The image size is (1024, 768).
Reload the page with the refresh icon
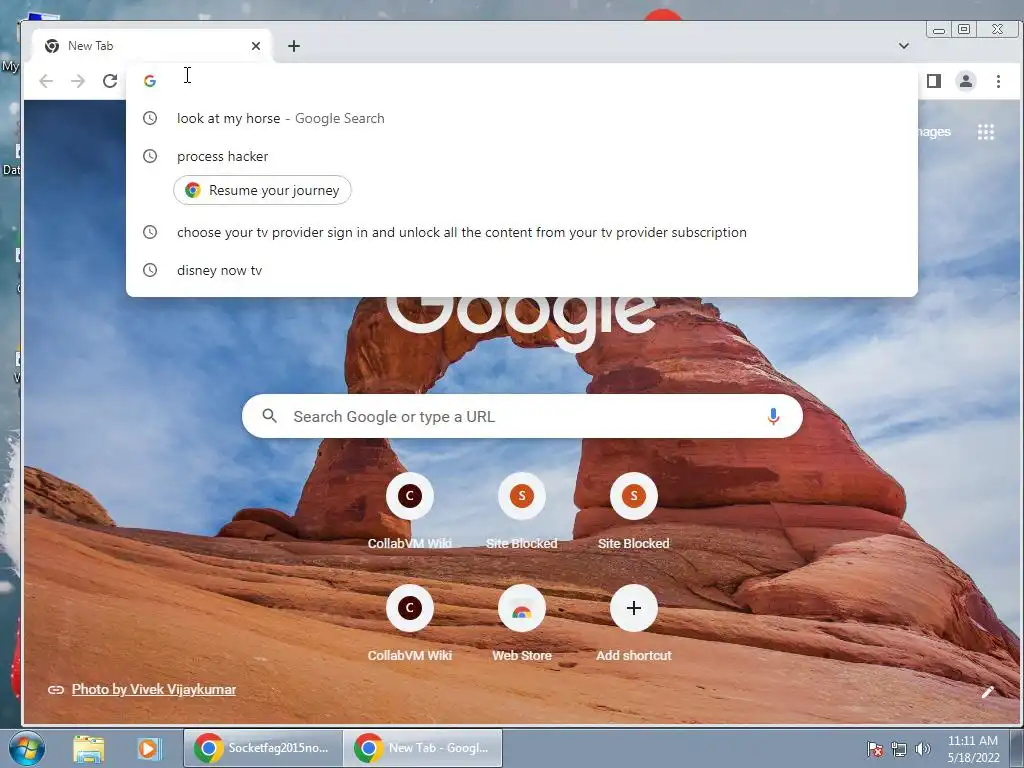(110, 81)
